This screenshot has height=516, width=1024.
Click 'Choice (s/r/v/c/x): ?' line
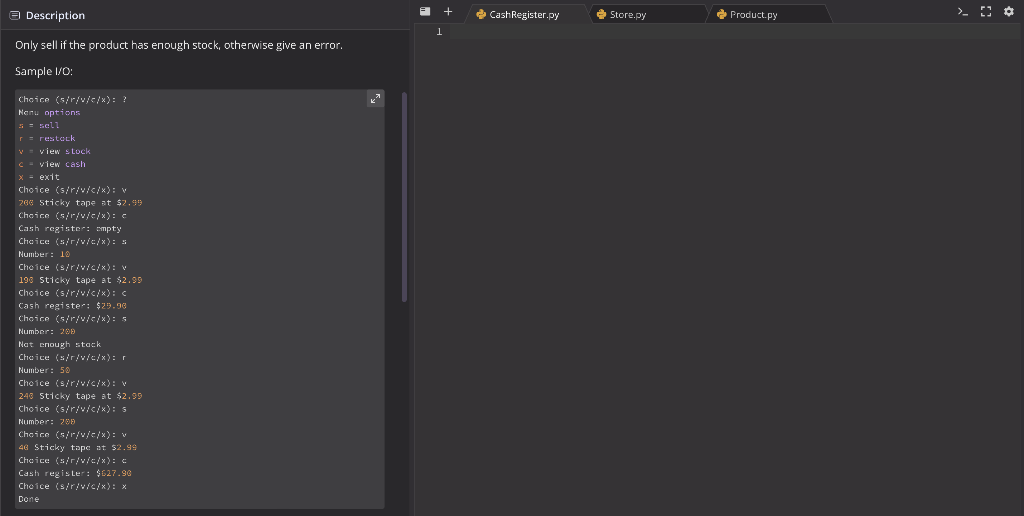[72, 99]
